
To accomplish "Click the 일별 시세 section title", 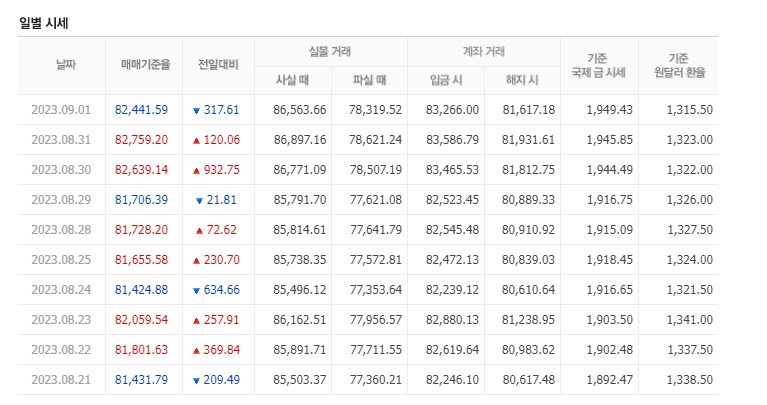I will pyautogui.click(x=44, y=23).
